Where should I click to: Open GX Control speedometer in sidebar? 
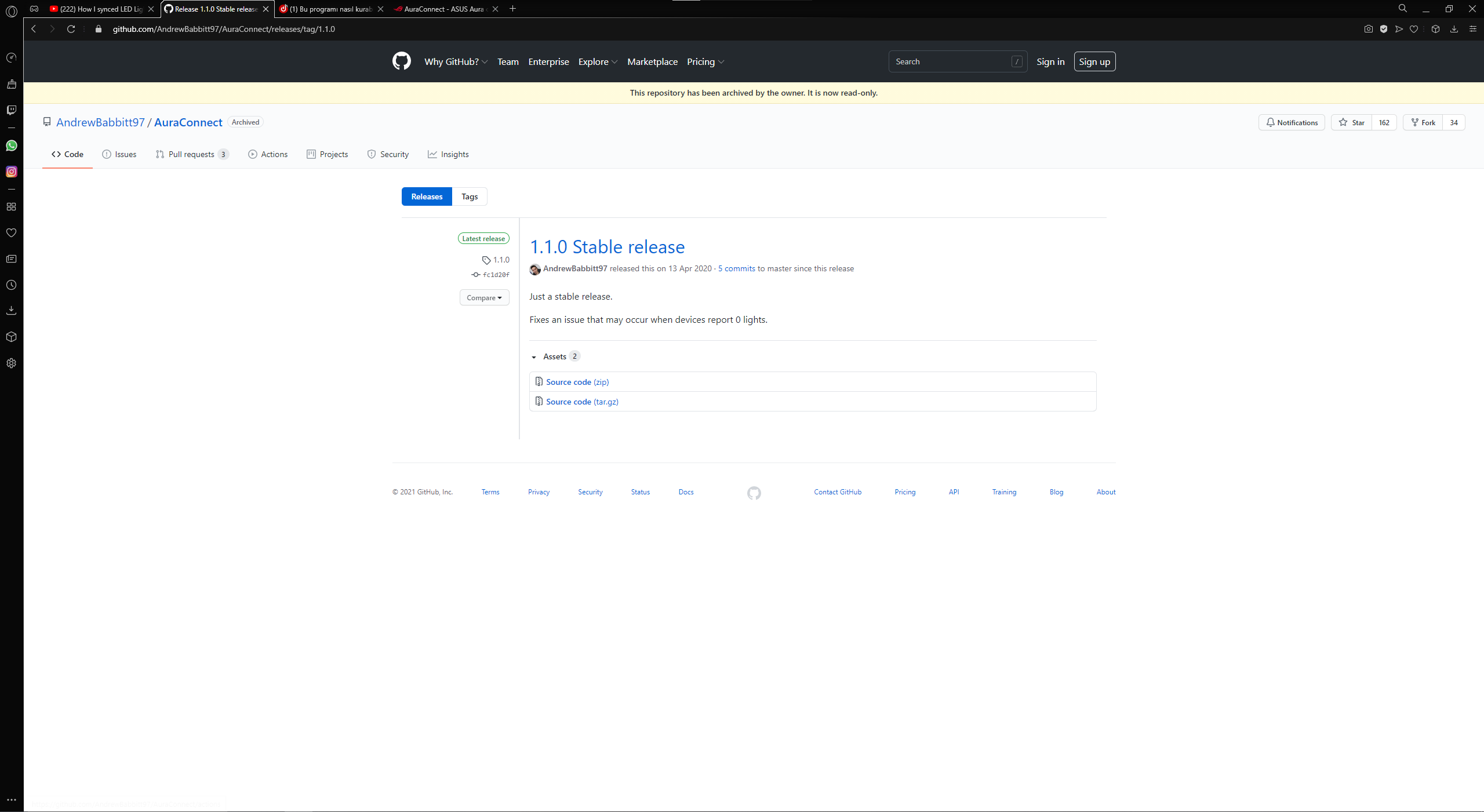tap(12, 57)
